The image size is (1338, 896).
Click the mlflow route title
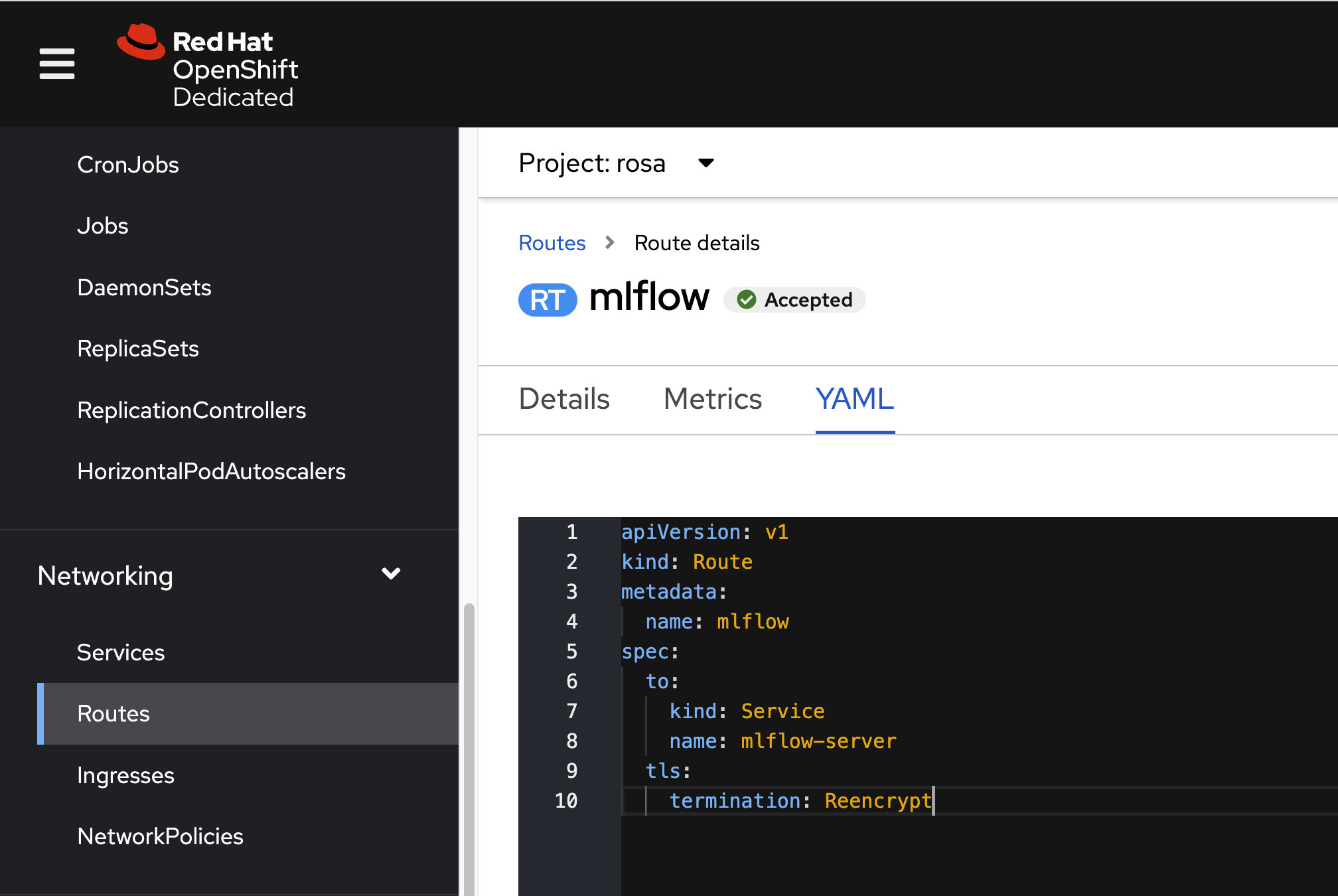click(x=649, y=297)
